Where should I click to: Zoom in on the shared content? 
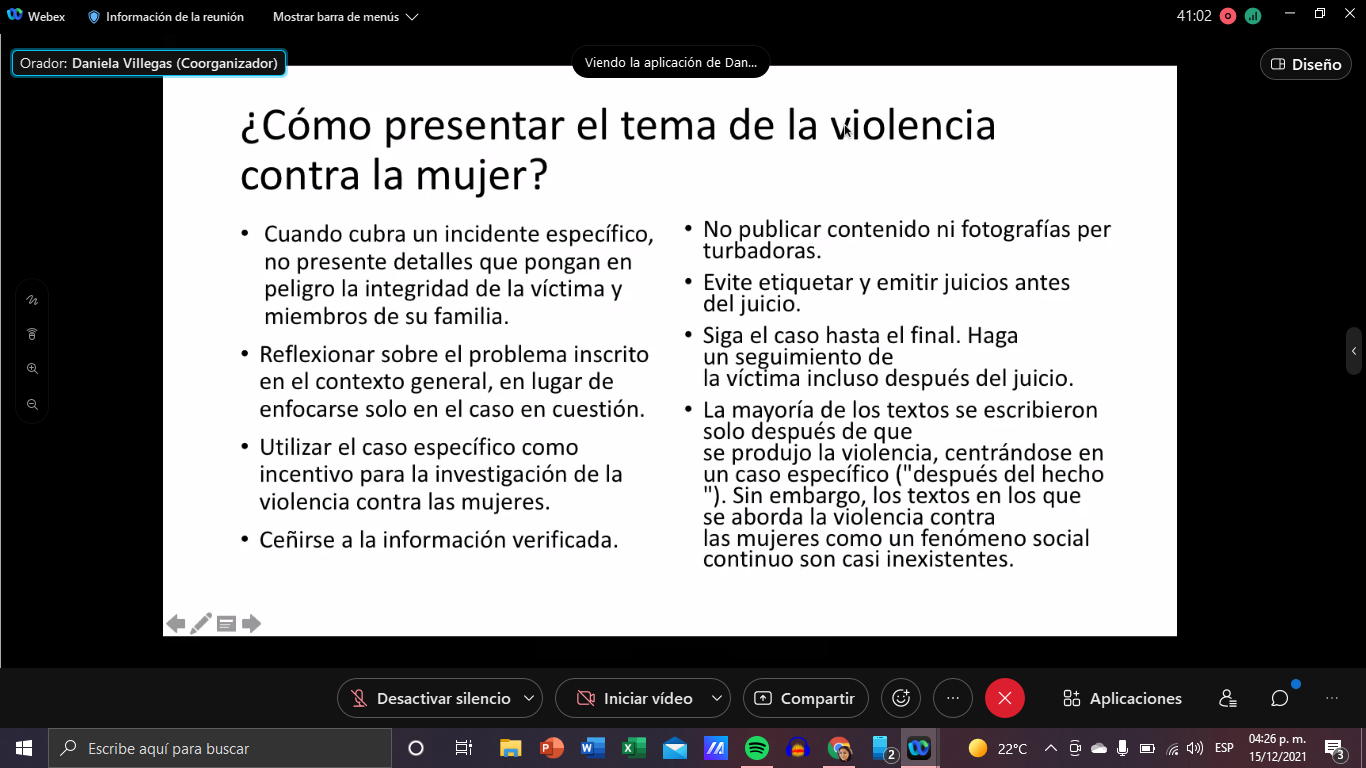[x=32, y=369]
